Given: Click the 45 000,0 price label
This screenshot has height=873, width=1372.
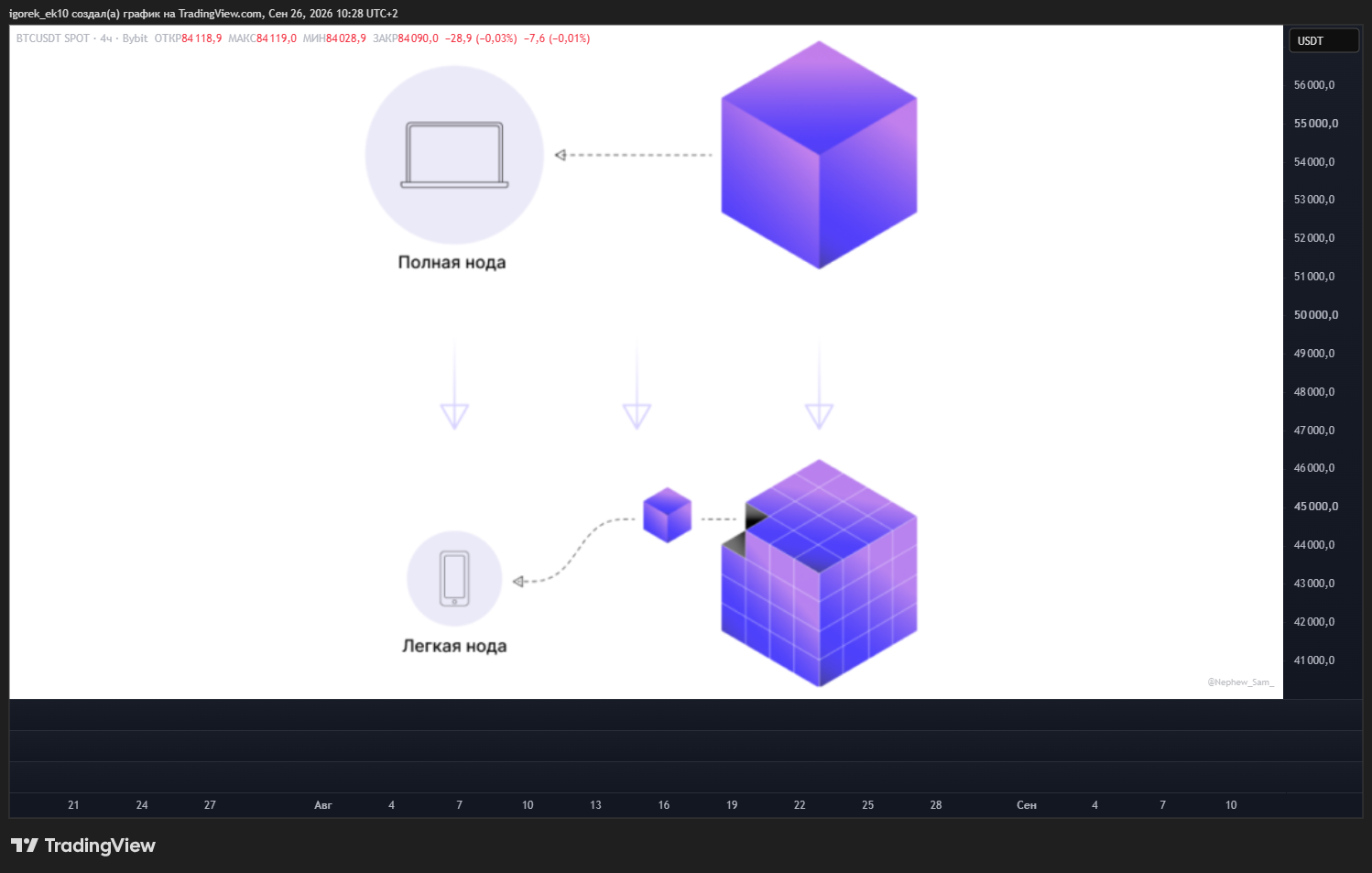Looking at the screenshot, I should click(x=1316, y=507).
